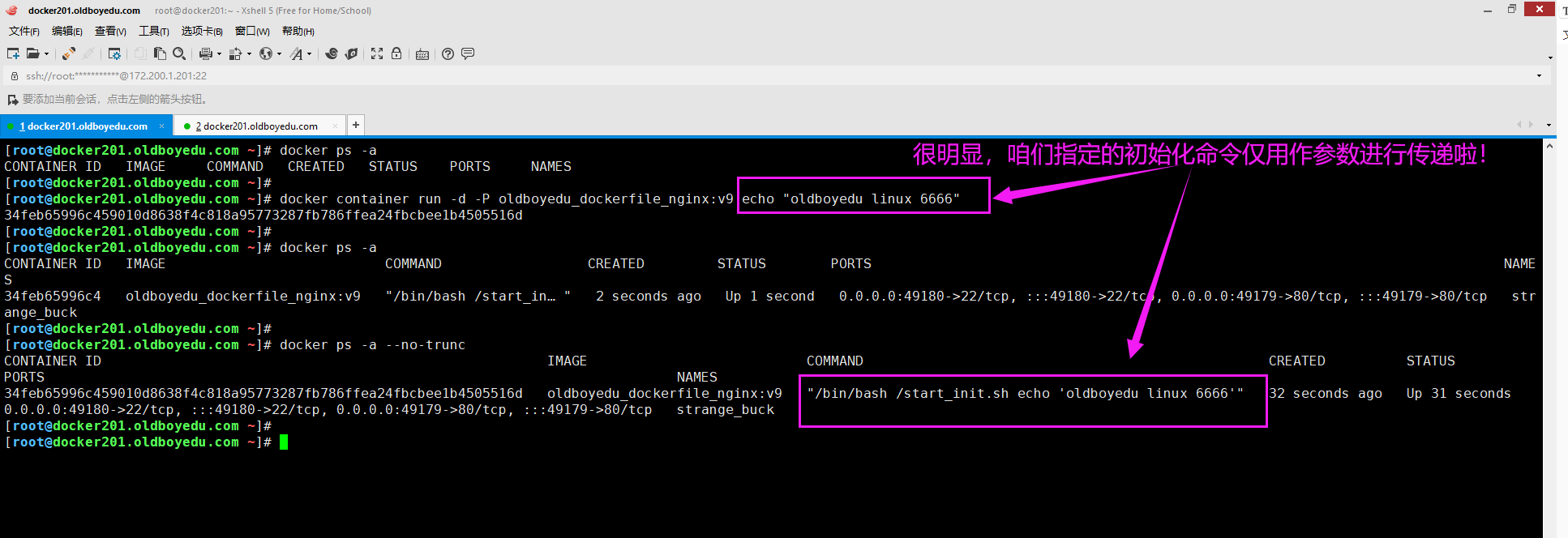
Task: Expand the Print dropdown arrow
Action: pos(219,54)
